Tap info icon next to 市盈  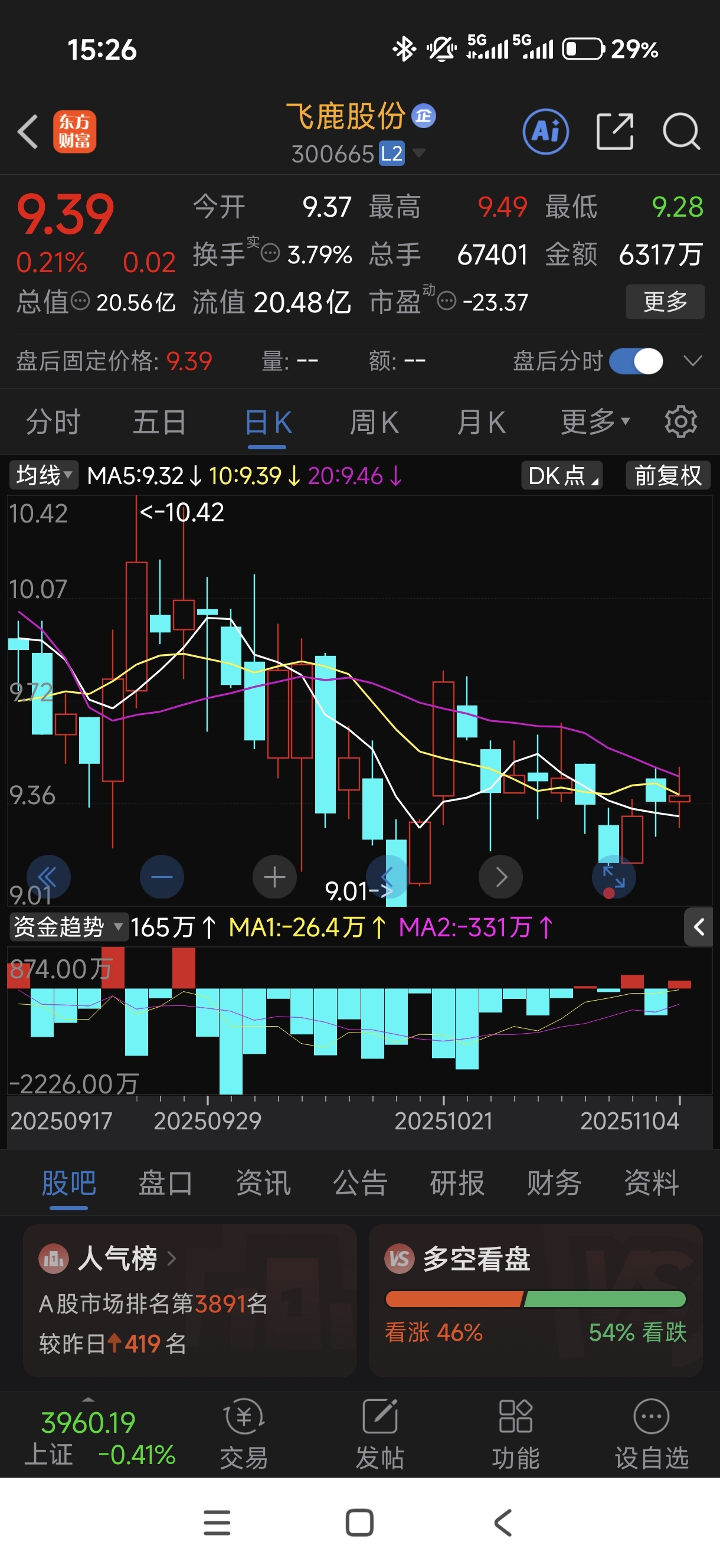pos(447,300)
